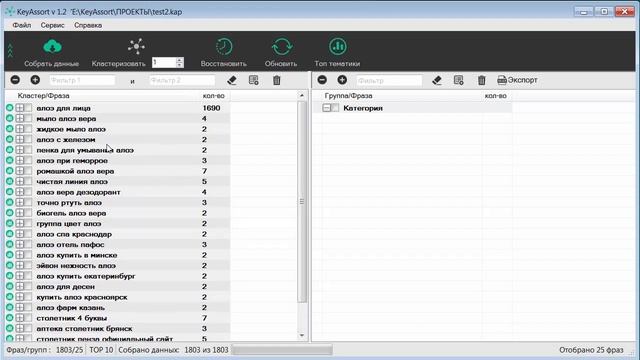Click green circle for алоэ для лица
This screenshot has height=360, width=640.
click(x=10, y=108)
